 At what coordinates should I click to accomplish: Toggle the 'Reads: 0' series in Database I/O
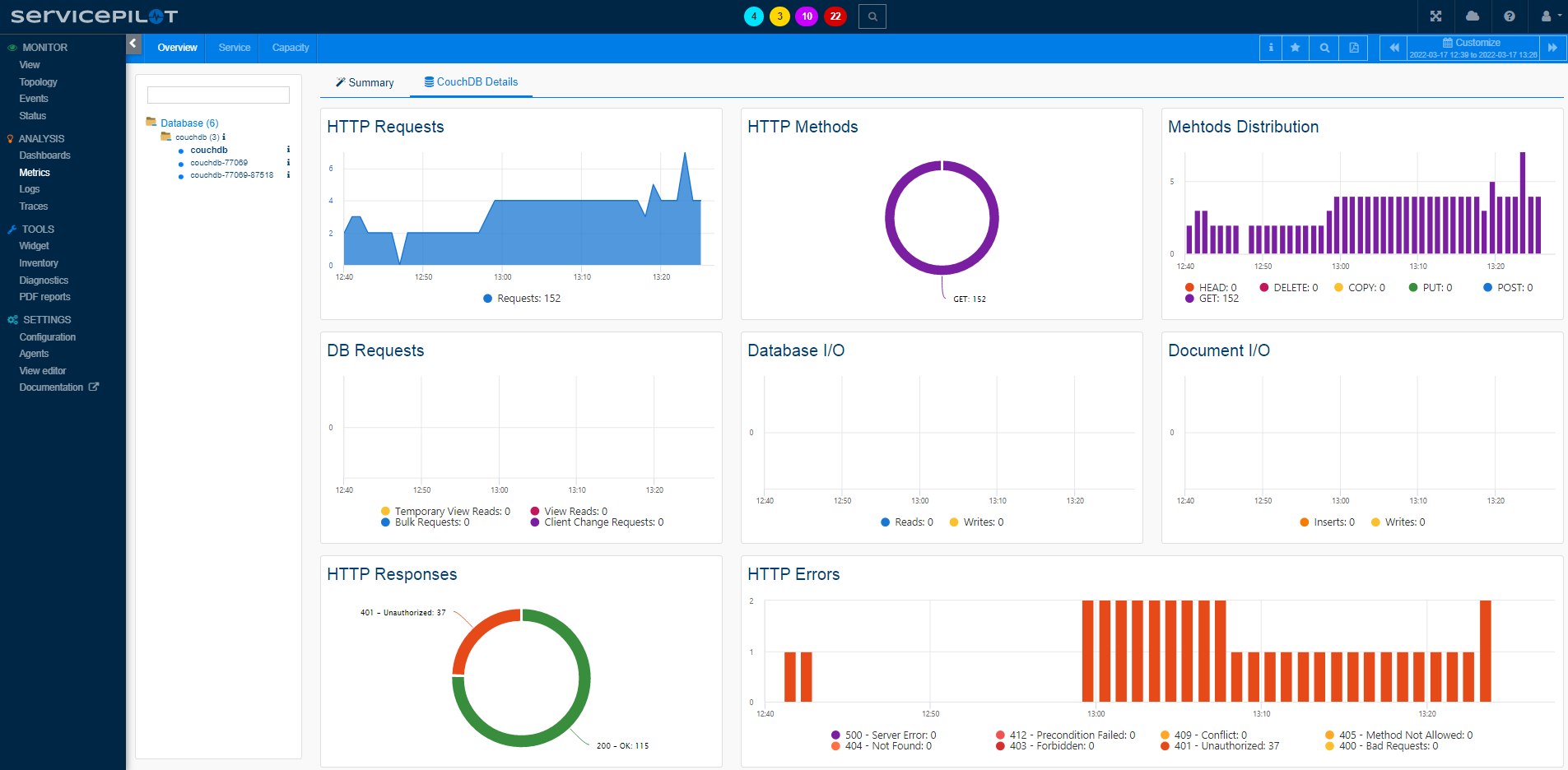pos(907,522)
